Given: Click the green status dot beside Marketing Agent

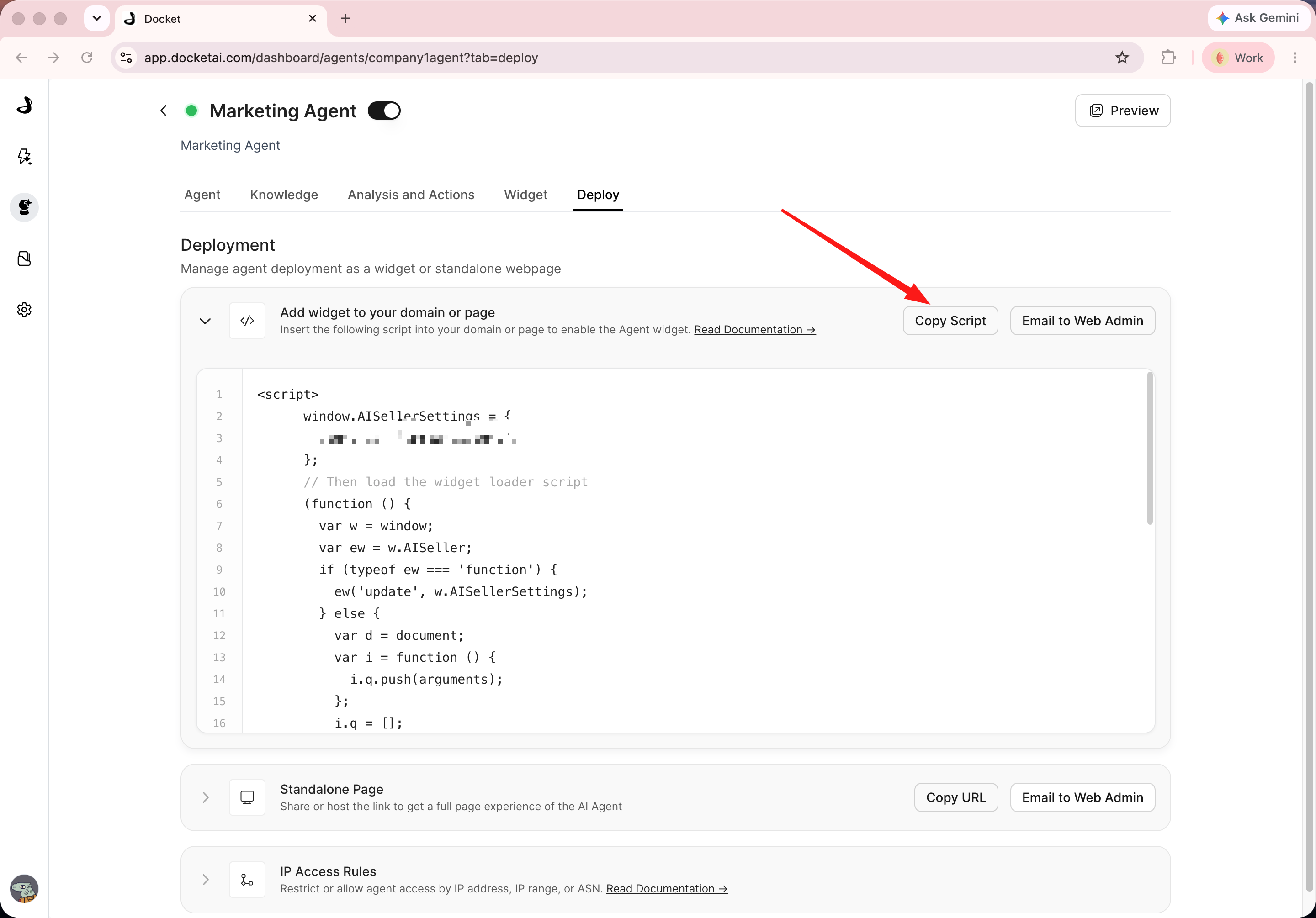Looking at the screenshot, I should [x=191, y=111].
